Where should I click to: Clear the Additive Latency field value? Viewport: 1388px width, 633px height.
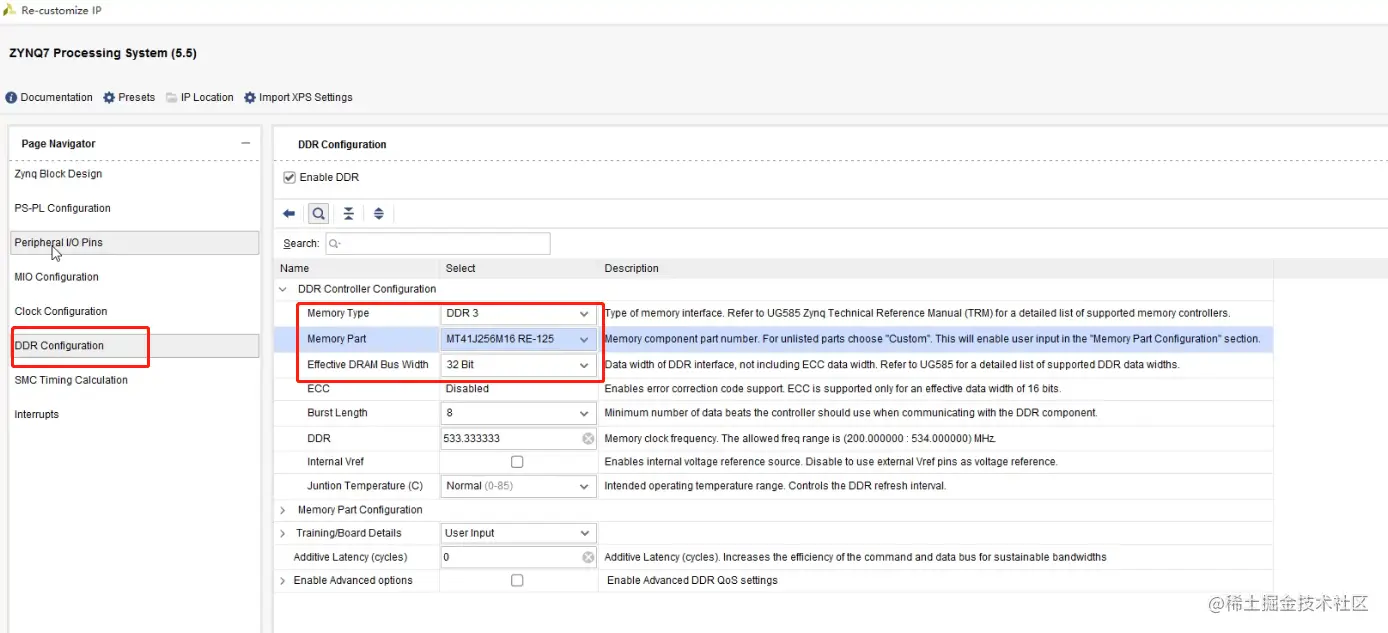[x=588, y=557]
